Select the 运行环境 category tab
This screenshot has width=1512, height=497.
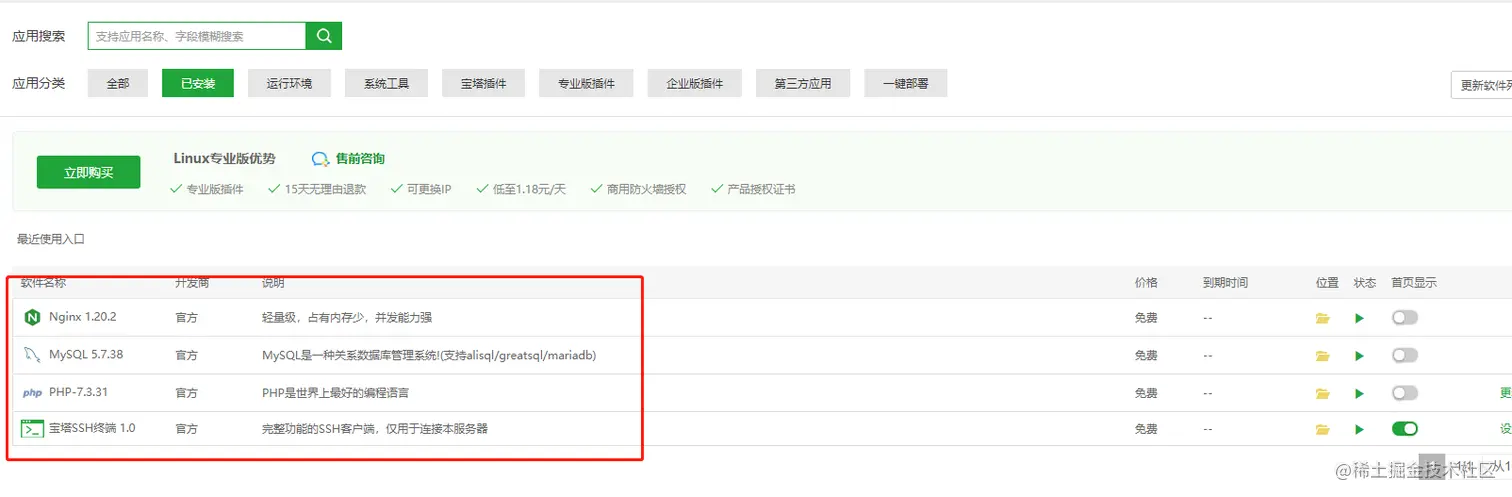290,83
